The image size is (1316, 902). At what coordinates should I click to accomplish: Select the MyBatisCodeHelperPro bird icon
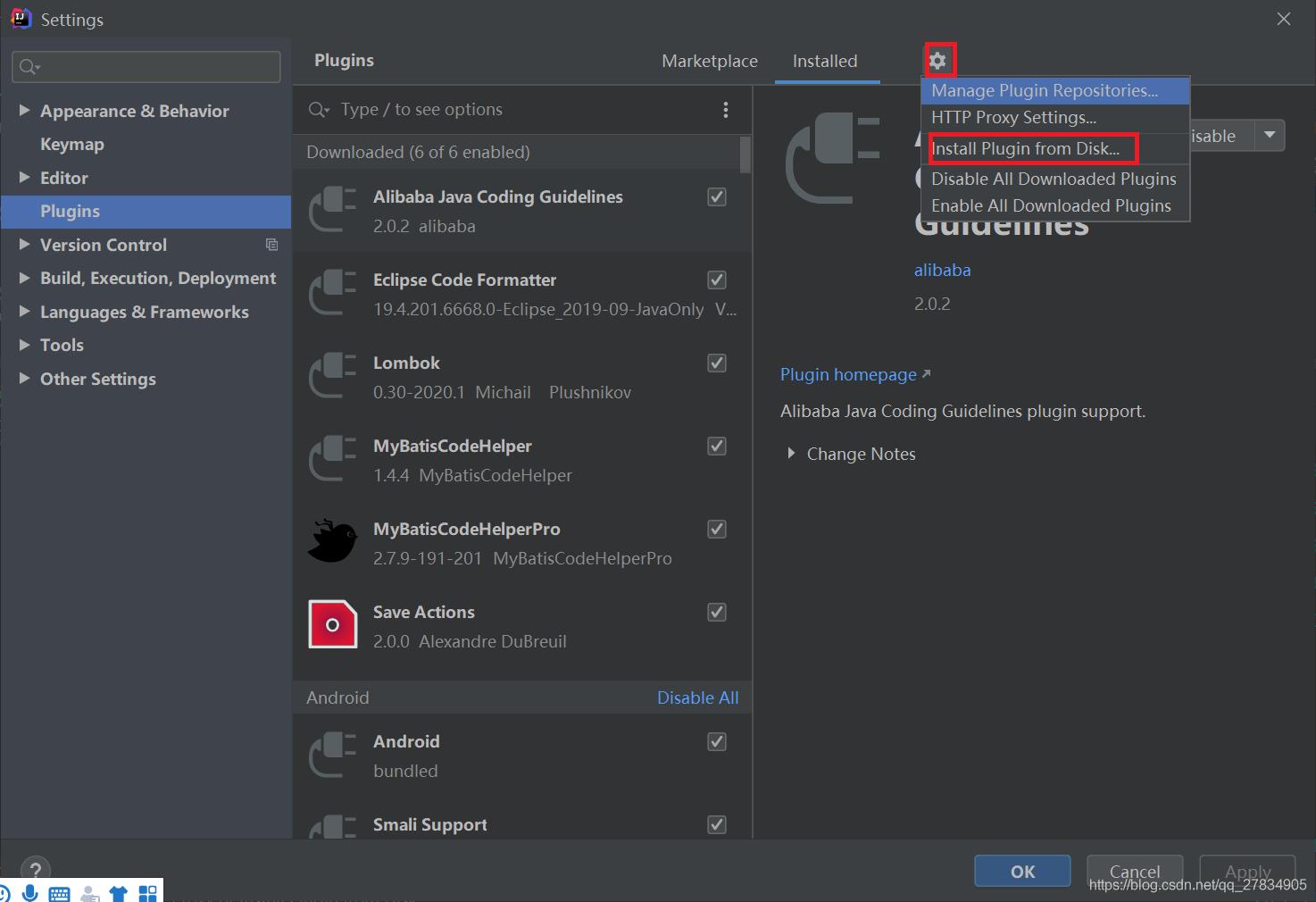coord(332,541)
